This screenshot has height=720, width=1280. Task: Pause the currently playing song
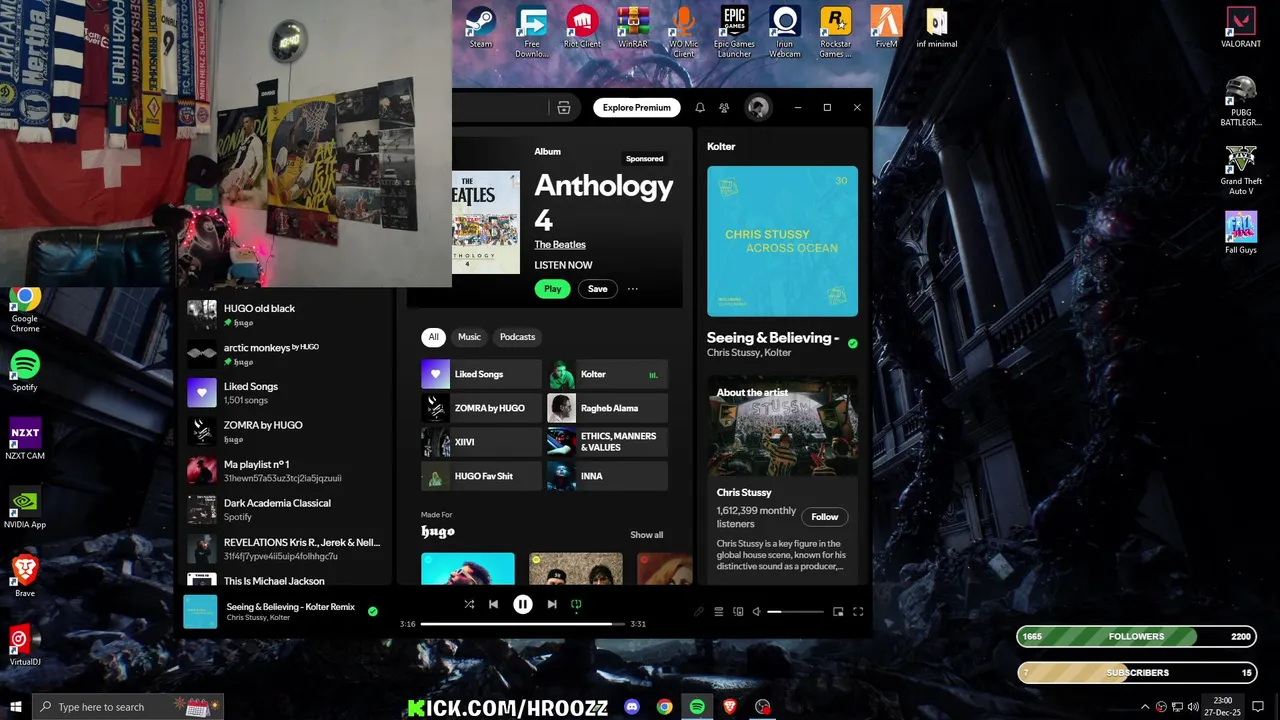pyautogui.click(x=522, y=604)
